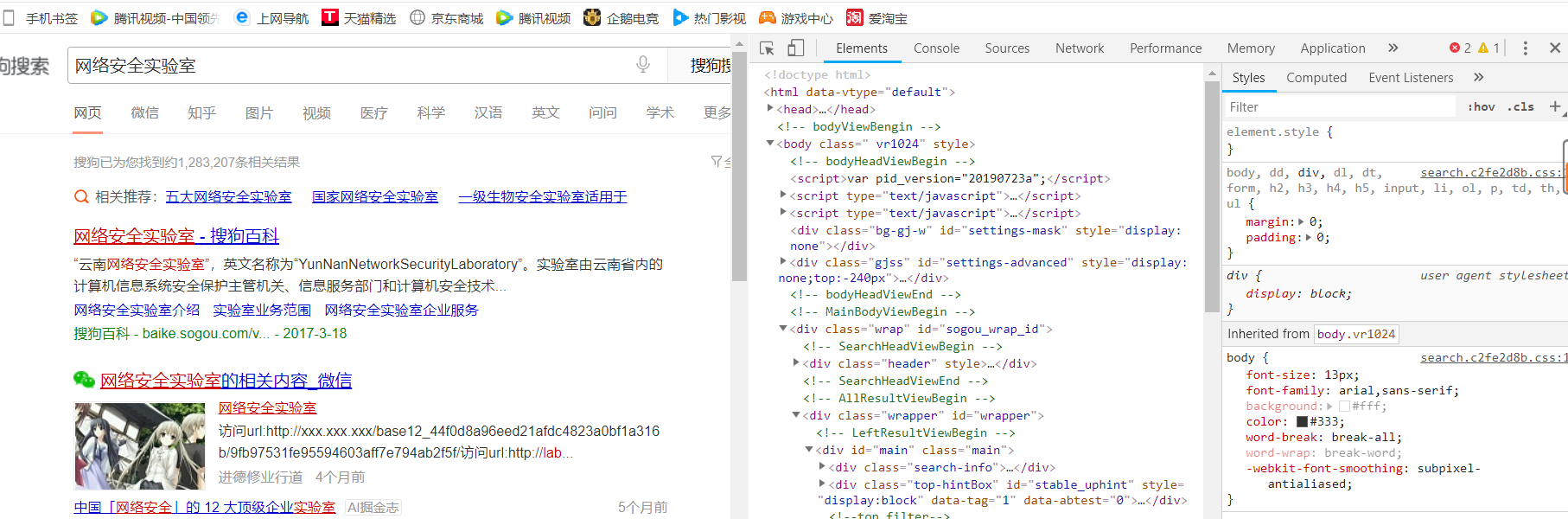
Task: Close the DevTools panel
Action: pyautogui.click(x=1554, y=48)
